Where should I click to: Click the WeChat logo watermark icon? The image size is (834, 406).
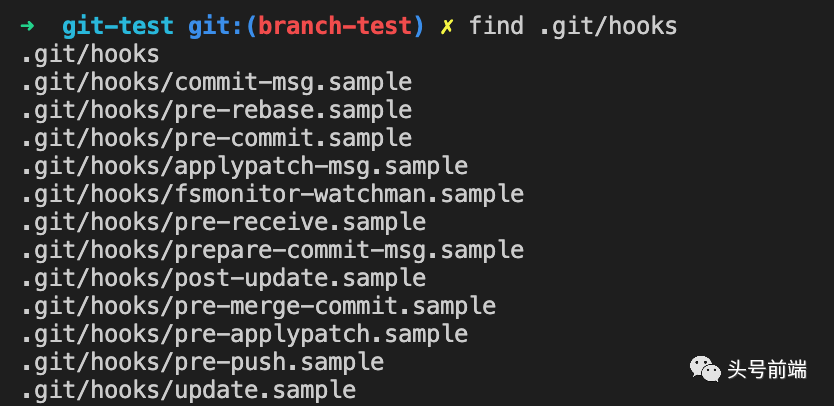tap(705, 369)
